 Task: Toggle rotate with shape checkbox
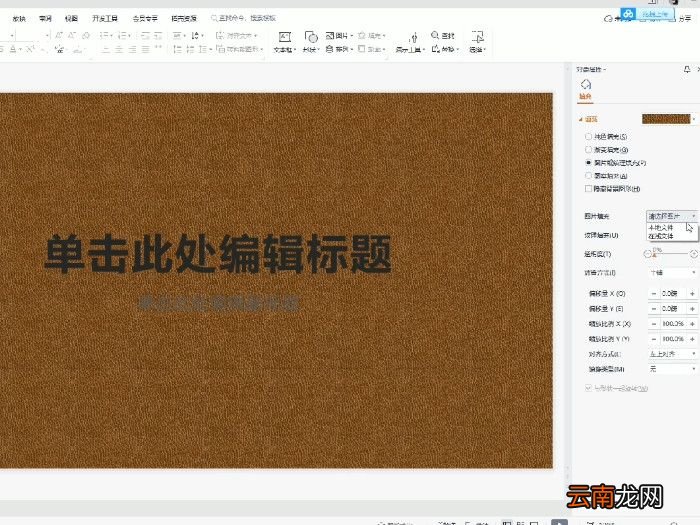point(588,388)
